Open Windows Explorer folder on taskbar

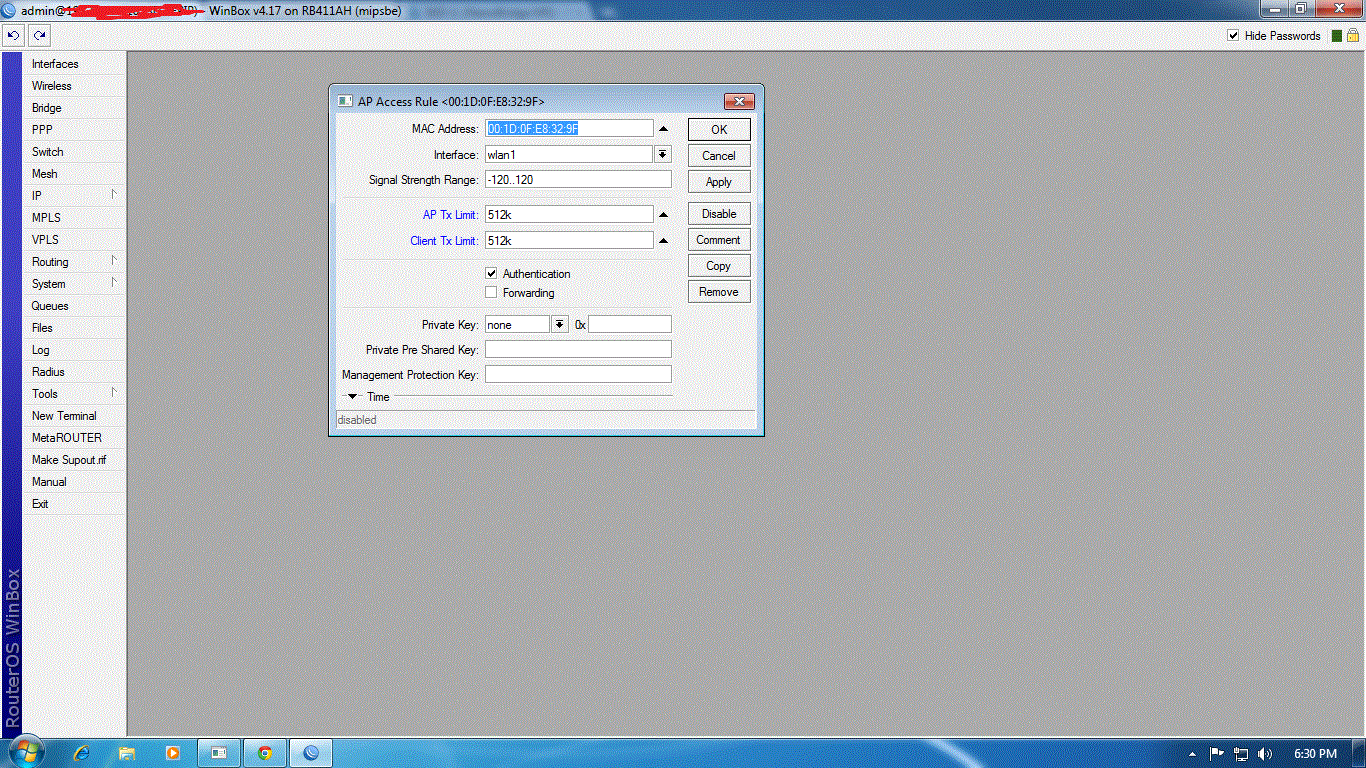point(127,753)
